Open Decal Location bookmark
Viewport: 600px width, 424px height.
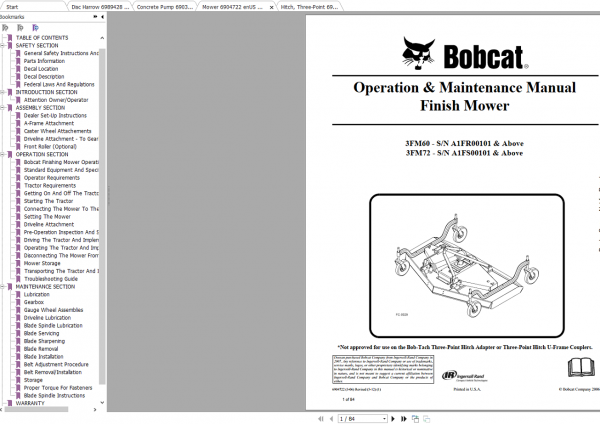[41, 69]
